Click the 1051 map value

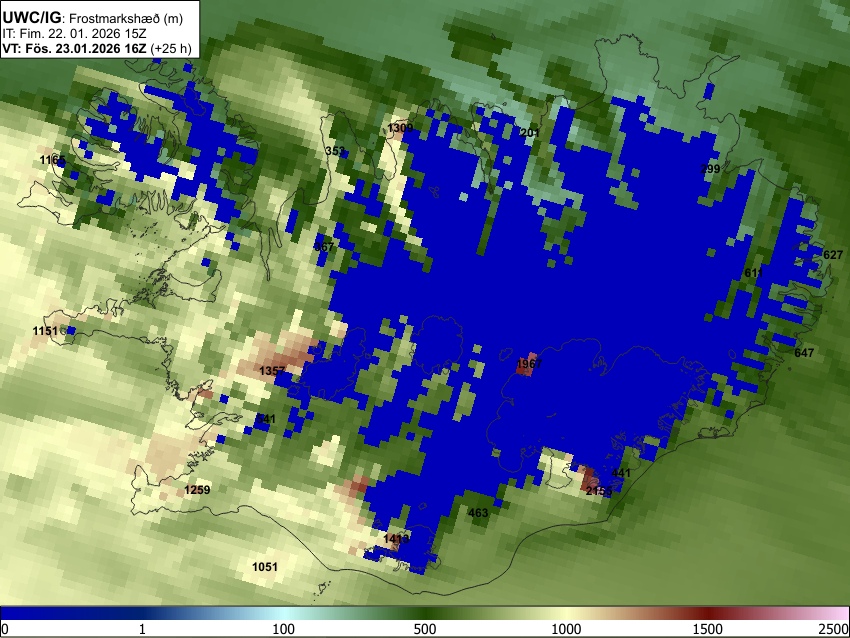(x=265, y=567)
